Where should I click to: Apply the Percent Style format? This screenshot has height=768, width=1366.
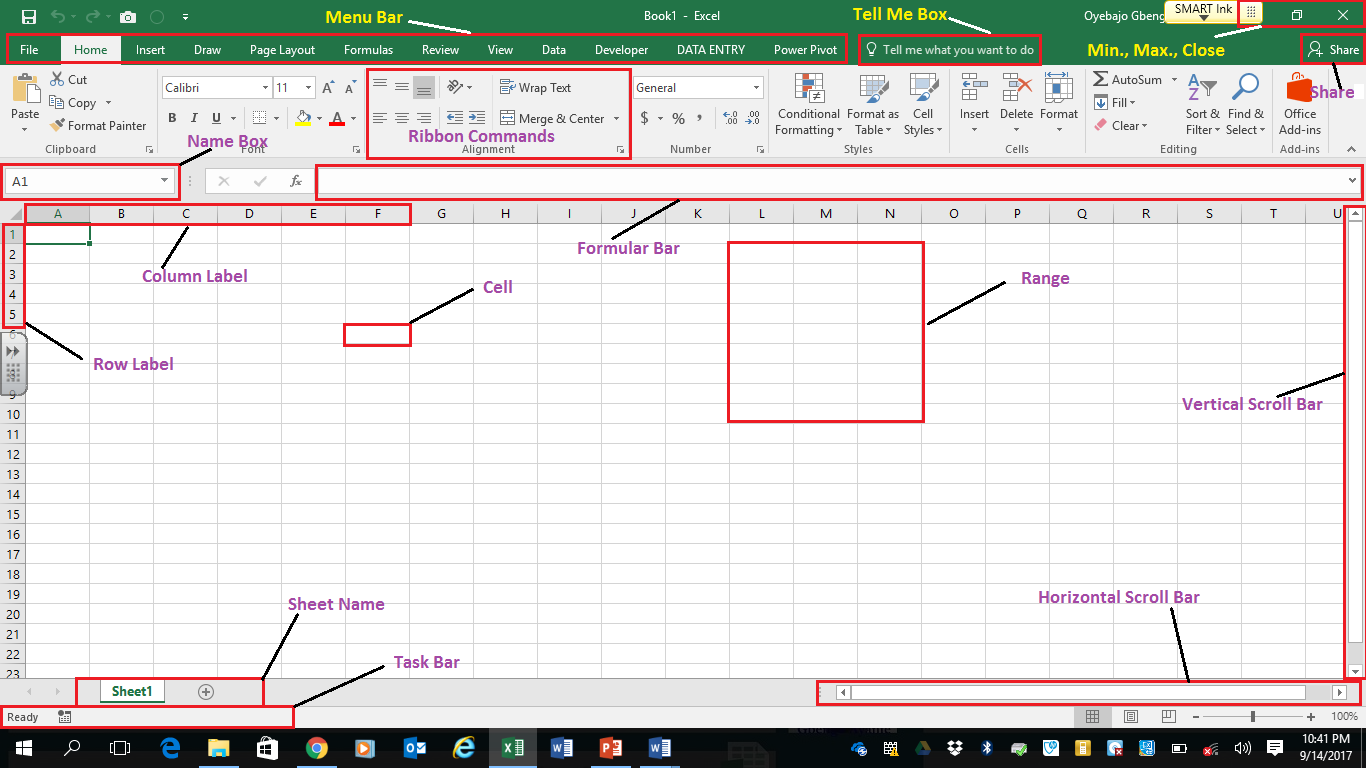[678, 118]
